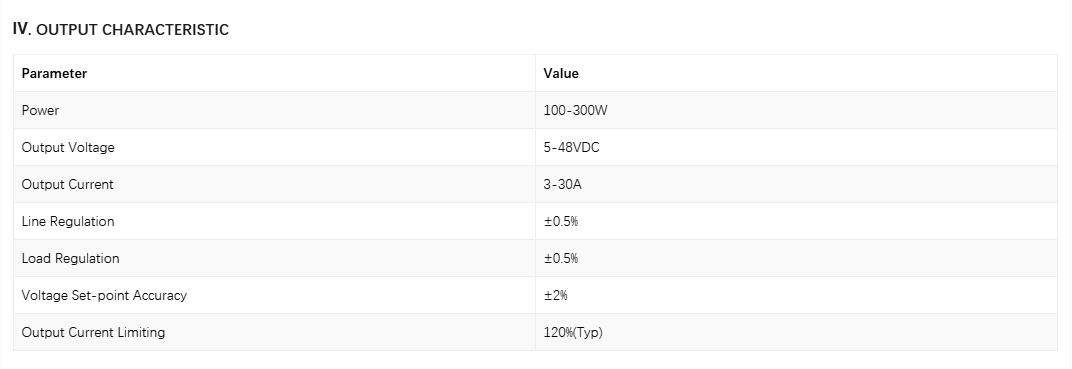This screenshot has height=369, width=1072.
Task: Click the Power parameter cell
Action: [x=274, y=110]
